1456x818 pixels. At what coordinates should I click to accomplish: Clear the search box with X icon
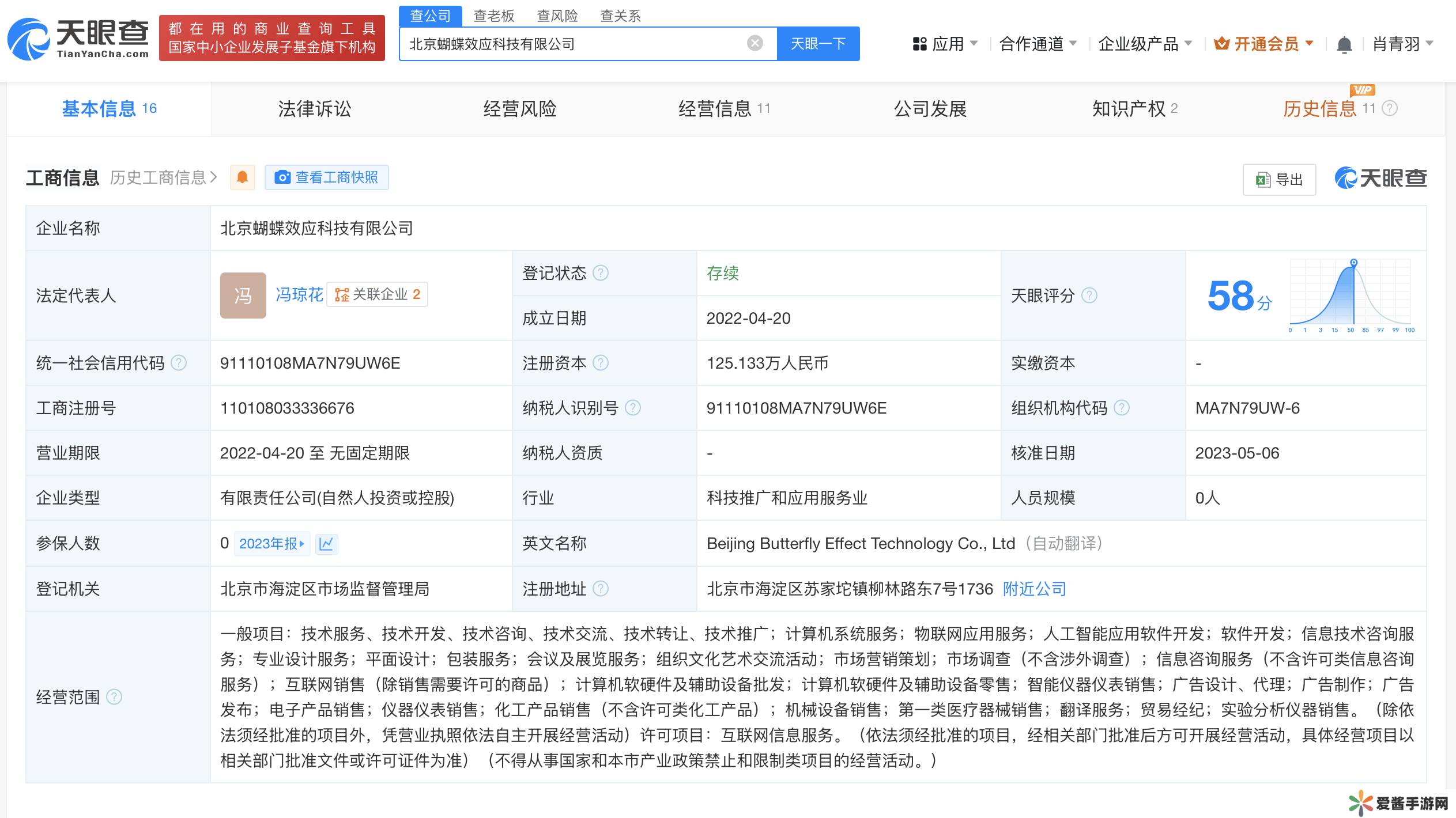(755, 43)
